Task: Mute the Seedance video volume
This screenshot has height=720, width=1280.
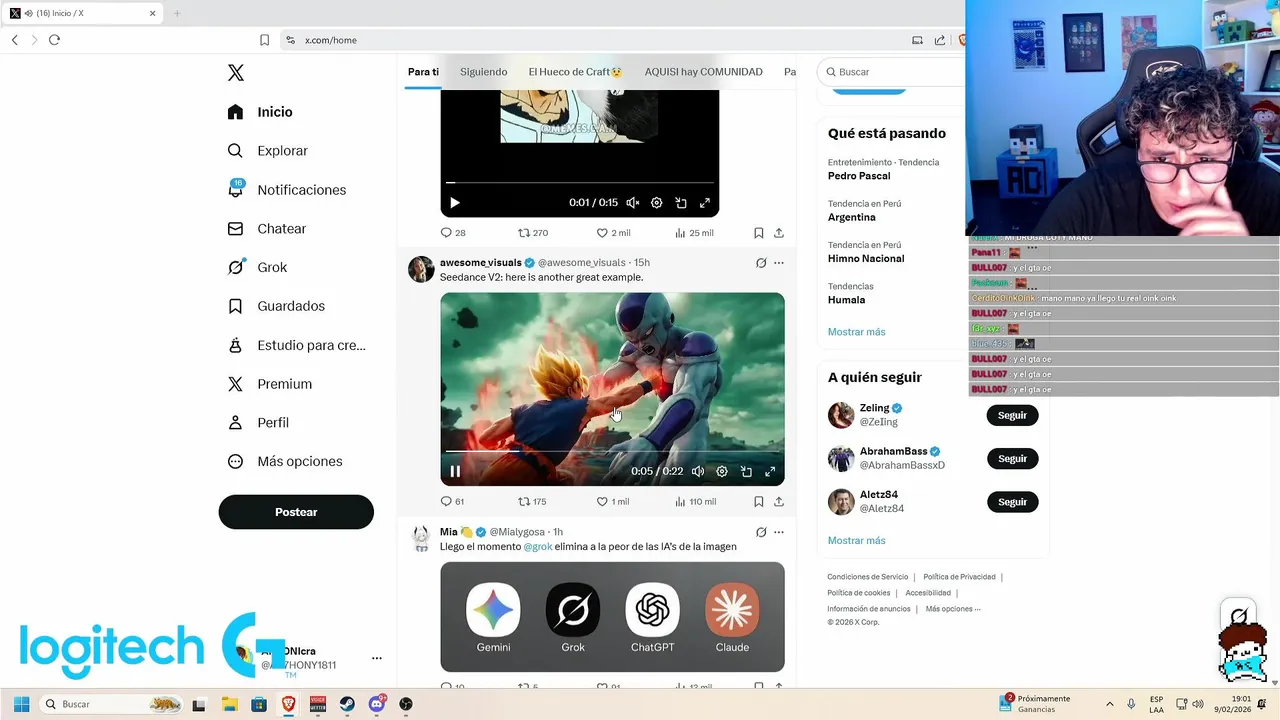Action: click(x=698, y=471)
